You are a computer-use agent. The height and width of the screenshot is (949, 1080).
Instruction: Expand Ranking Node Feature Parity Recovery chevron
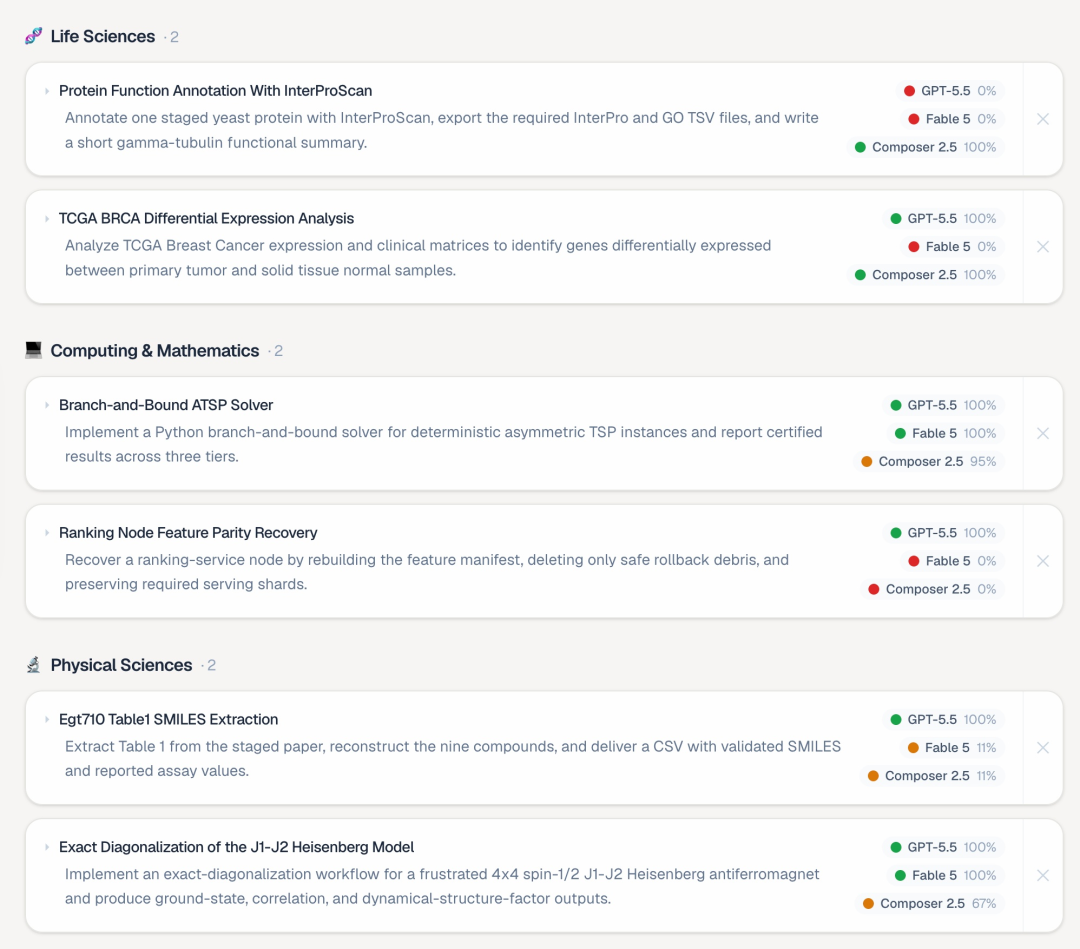(47, 532)
